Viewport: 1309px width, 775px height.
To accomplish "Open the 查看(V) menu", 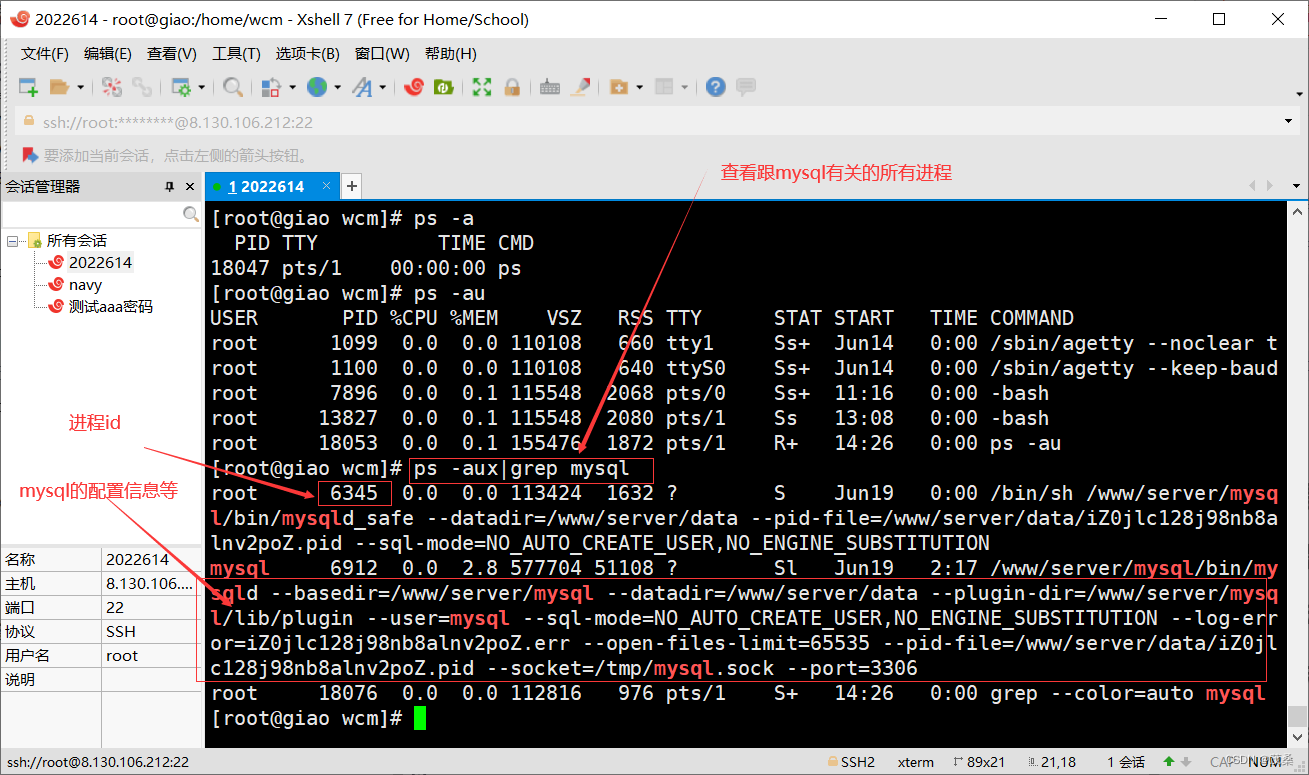I will click(x=172, y=54).
